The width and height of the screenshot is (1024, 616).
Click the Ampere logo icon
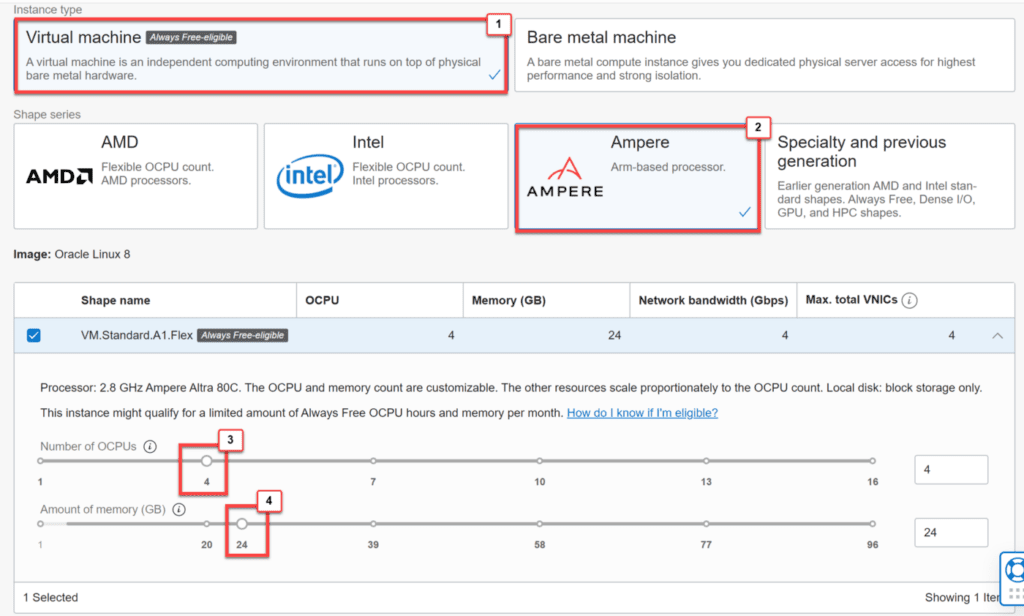[564, 177]
